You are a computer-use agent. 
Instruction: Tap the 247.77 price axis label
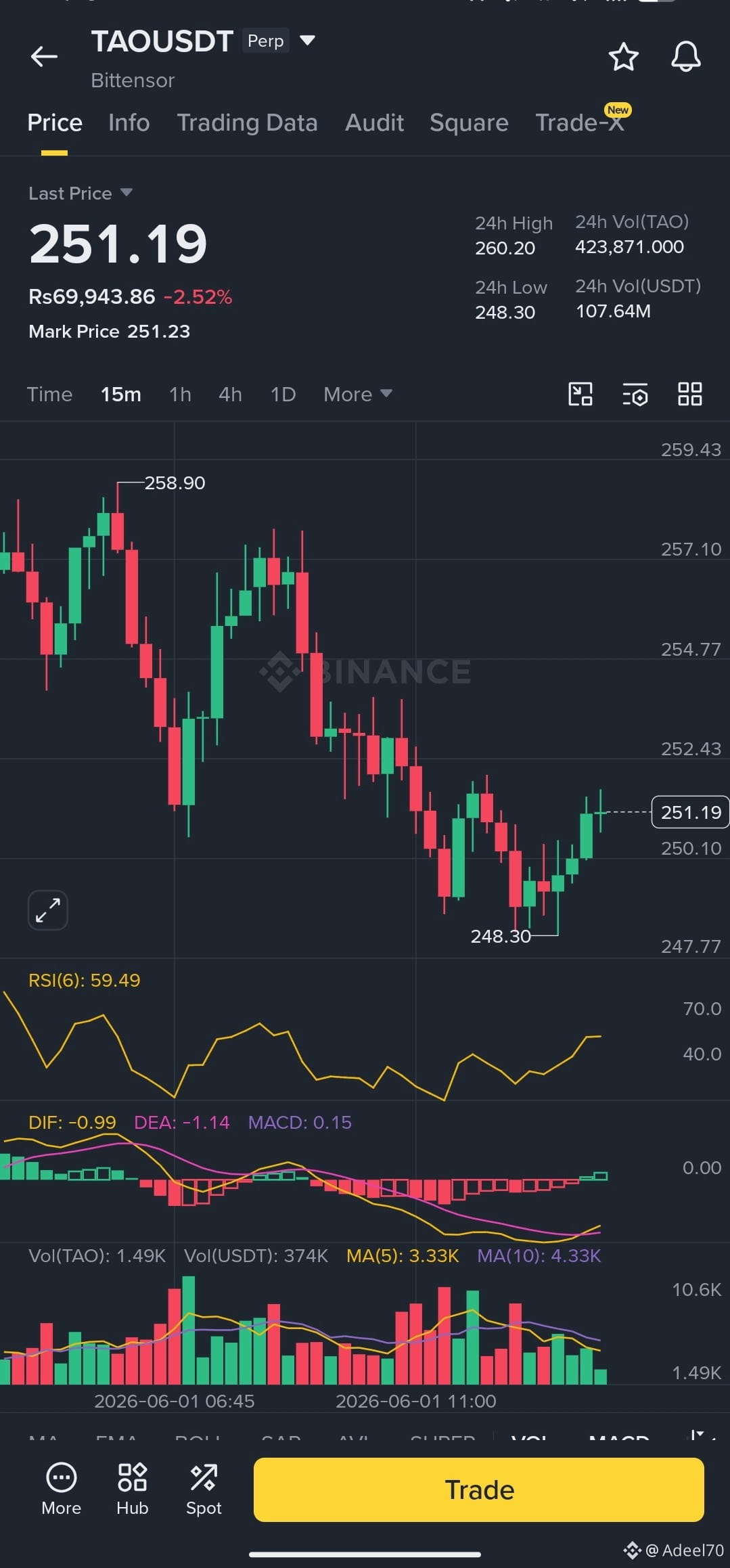[691, 946]
